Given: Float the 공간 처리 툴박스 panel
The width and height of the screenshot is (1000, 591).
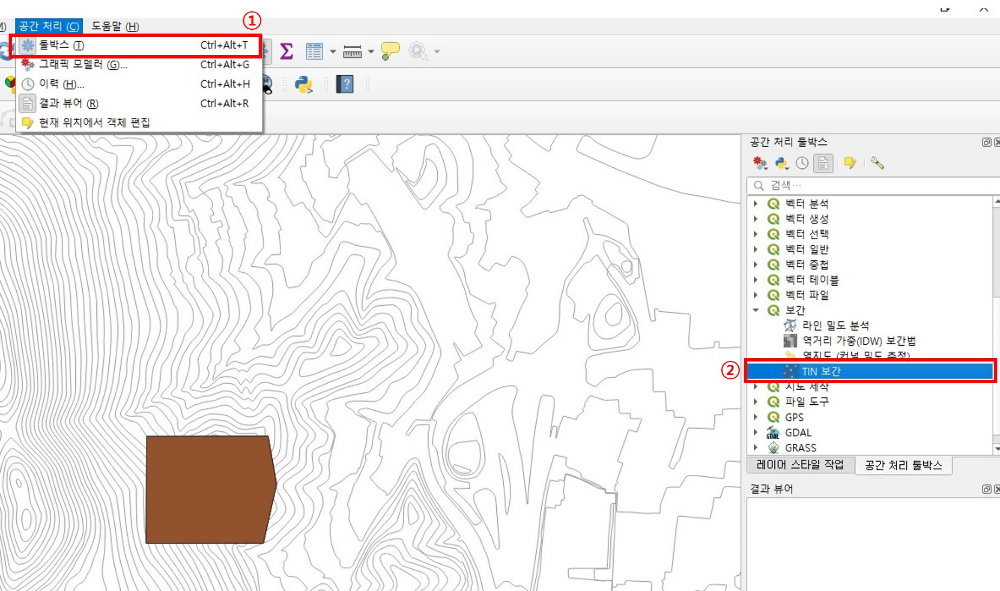Looking at the screenshot, I should pyautogui.click(x=987, y=142).
